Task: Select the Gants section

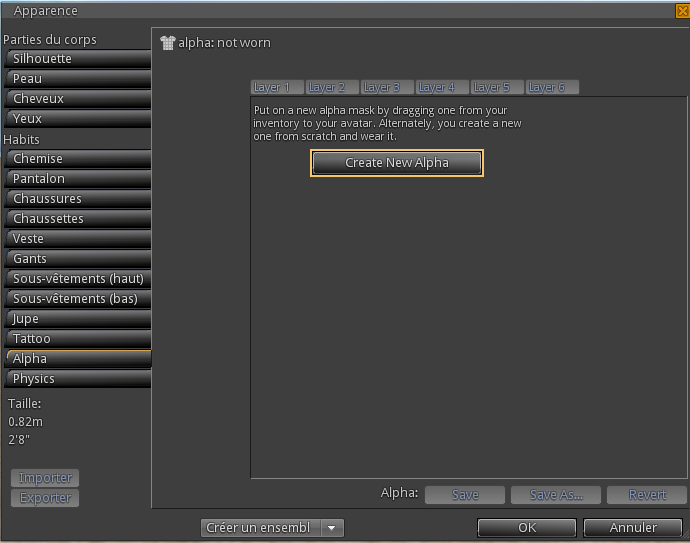Action: pyautogui.click(x=78, y=259)
